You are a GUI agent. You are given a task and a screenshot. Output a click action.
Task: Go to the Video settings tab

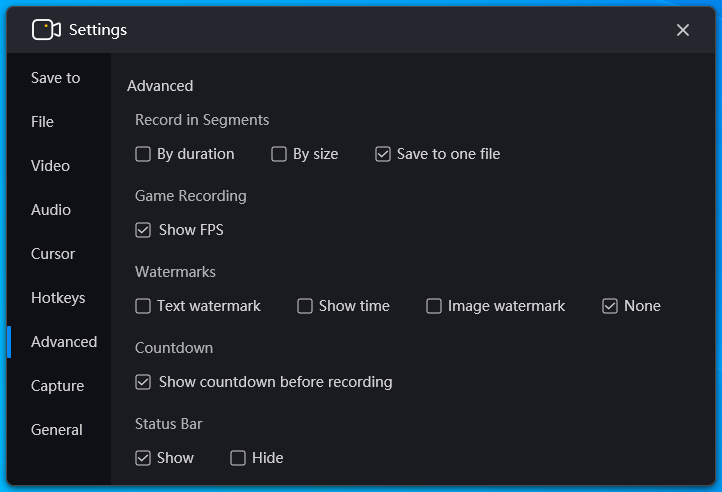(x=51, y=166)
